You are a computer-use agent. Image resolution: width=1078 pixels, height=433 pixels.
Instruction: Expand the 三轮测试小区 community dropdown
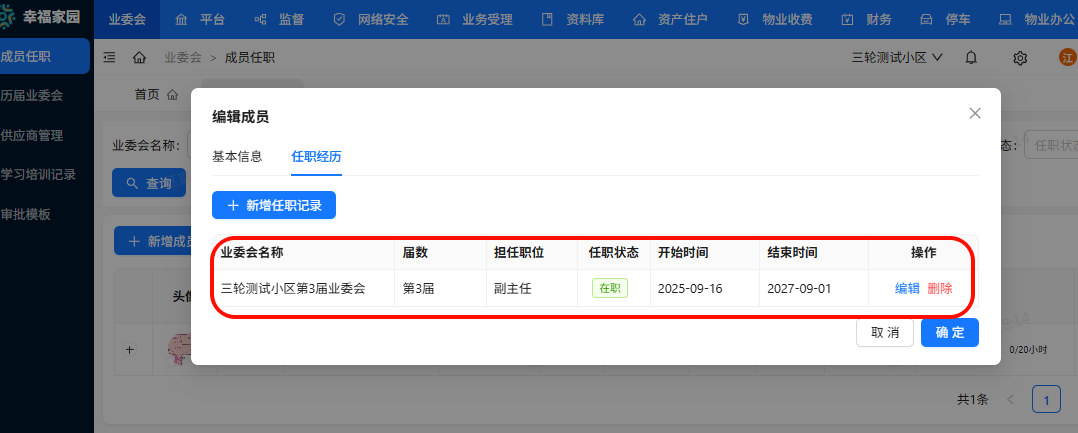(897, 58)
